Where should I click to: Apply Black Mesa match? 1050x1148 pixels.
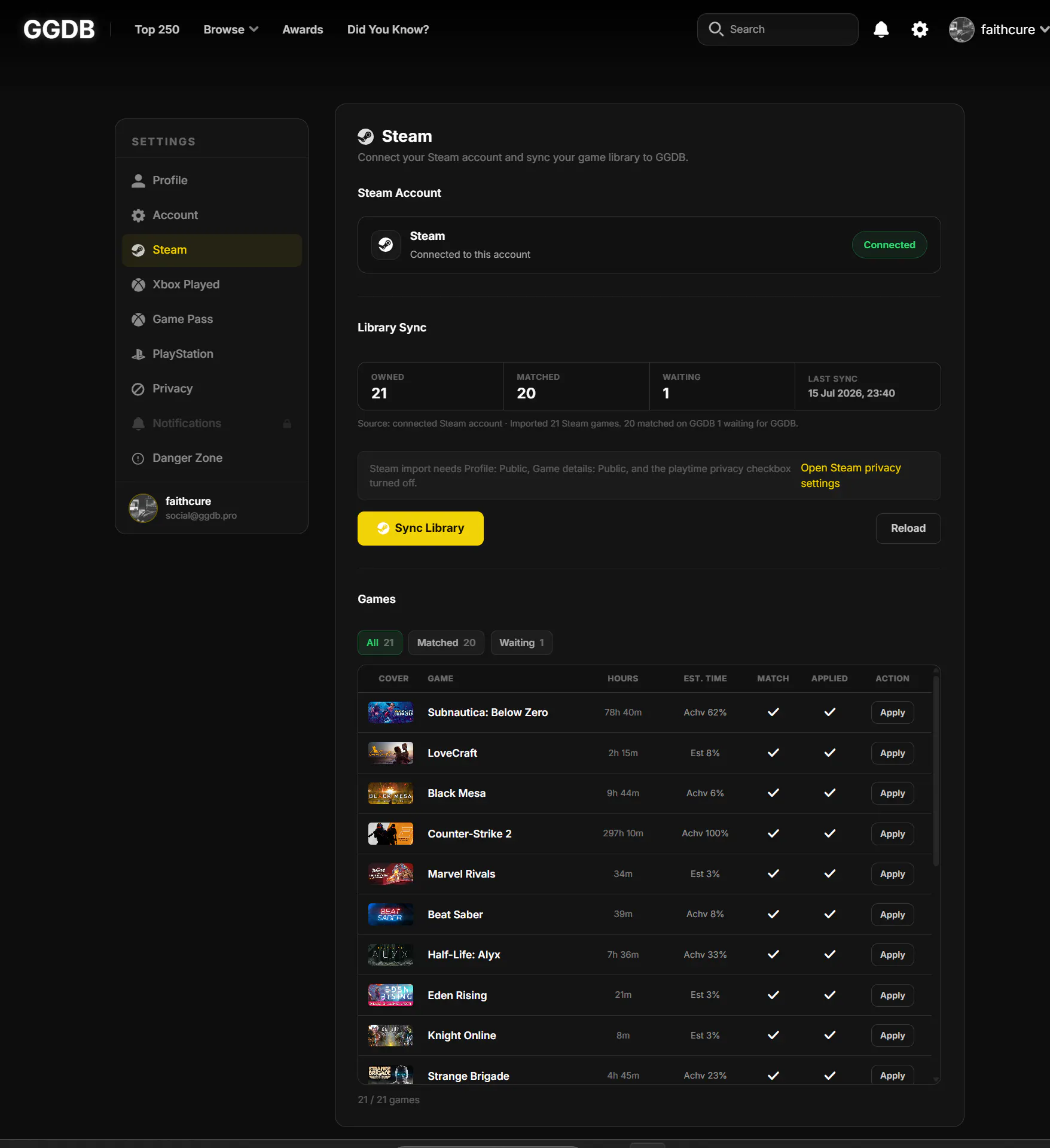[892, 793]
